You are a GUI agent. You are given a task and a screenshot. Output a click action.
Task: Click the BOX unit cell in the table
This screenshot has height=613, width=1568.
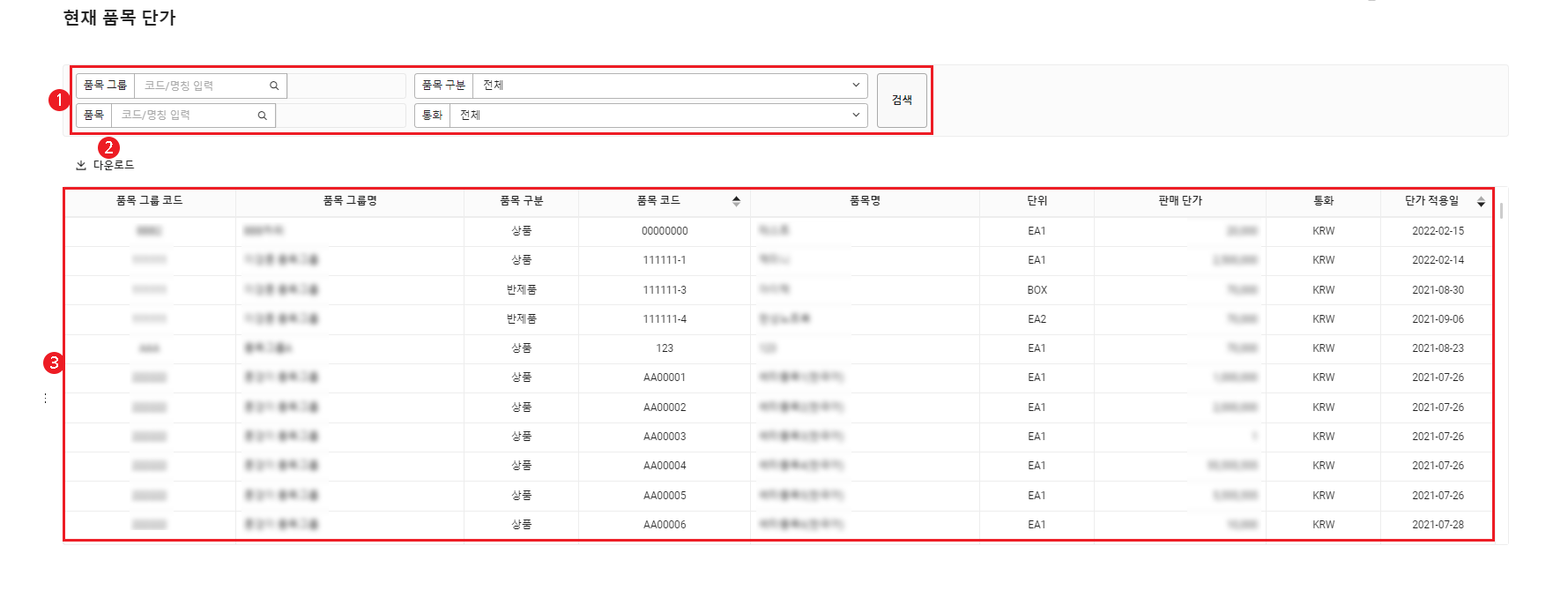point(1037,290)
